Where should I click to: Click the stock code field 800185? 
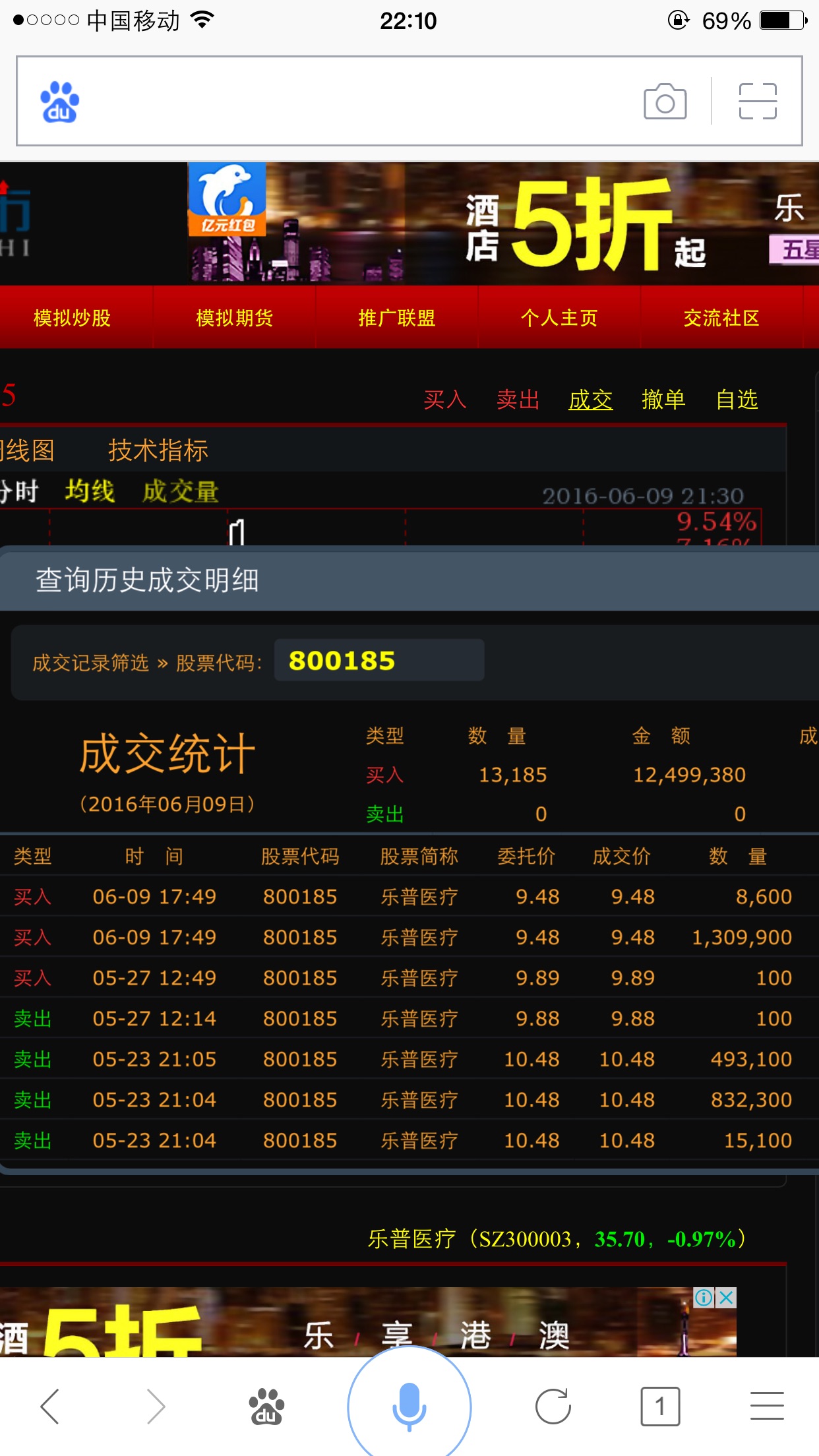[379, 660]
